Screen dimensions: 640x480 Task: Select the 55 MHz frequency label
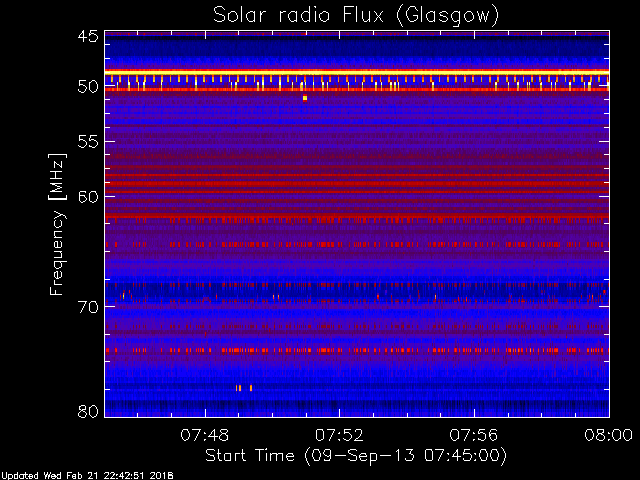tap(88, 142)
